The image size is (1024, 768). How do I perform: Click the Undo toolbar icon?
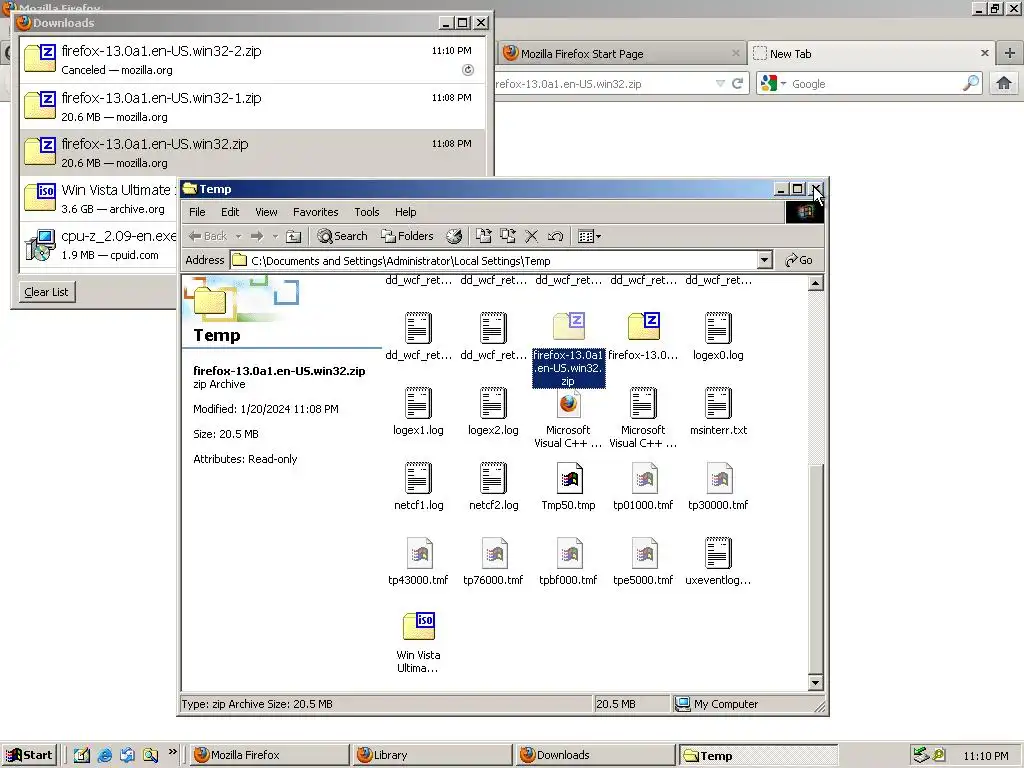[x=556, y=236]
